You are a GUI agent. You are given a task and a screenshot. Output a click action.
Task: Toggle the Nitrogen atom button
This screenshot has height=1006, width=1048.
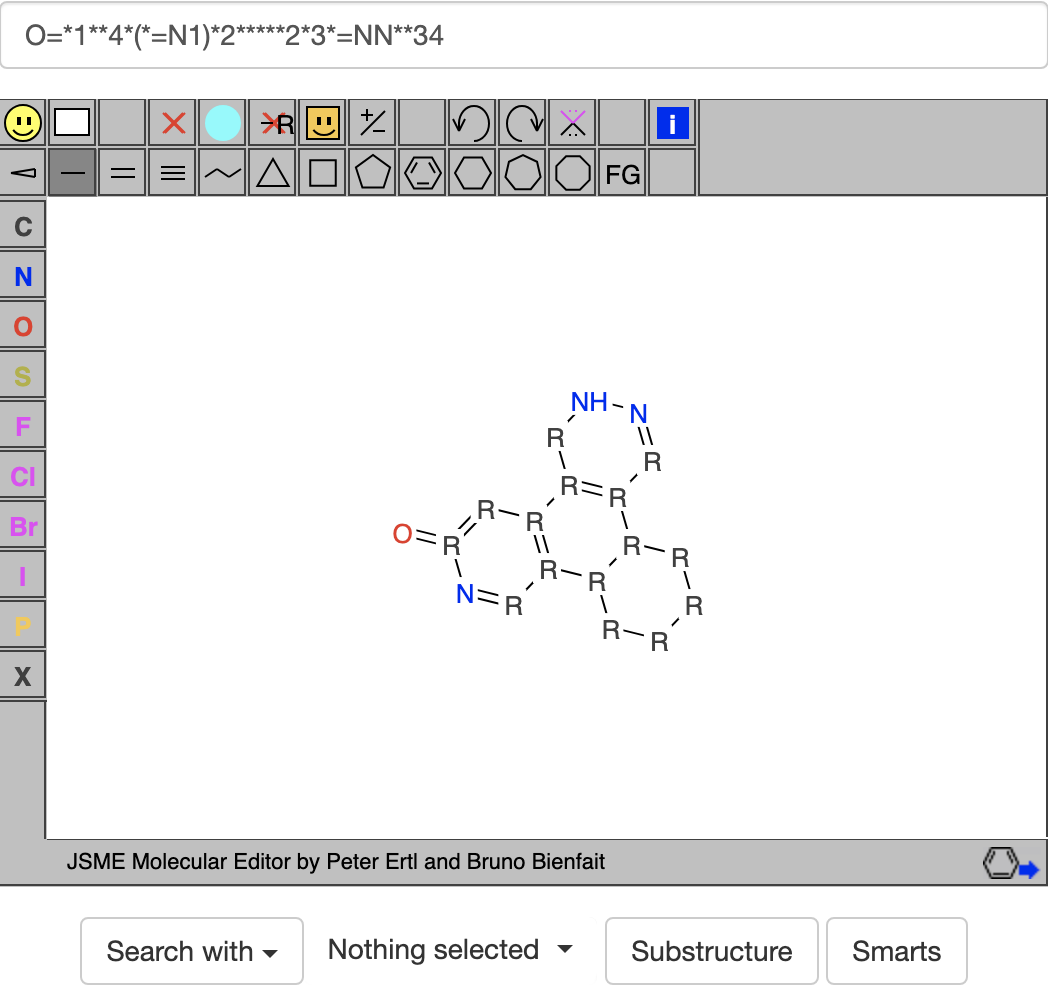[23, 276]
